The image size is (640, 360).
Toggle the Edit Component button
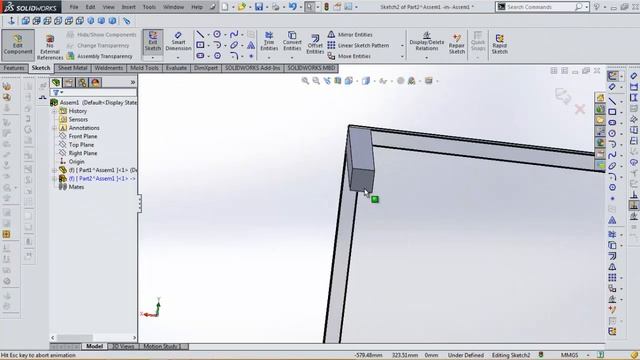pos(18,44)
